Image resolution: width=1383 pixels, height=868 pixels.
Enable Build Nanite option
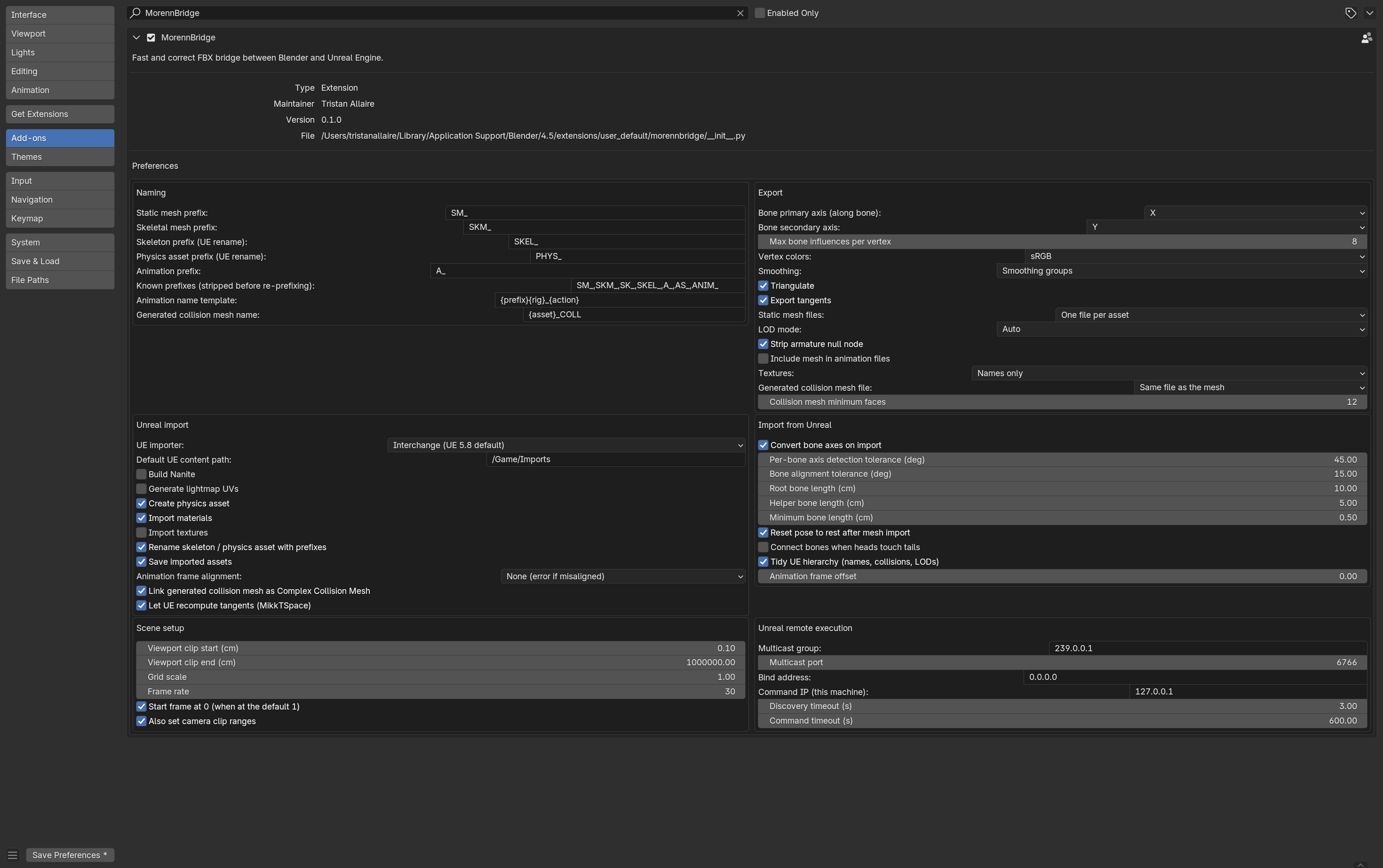pos(141,474)
